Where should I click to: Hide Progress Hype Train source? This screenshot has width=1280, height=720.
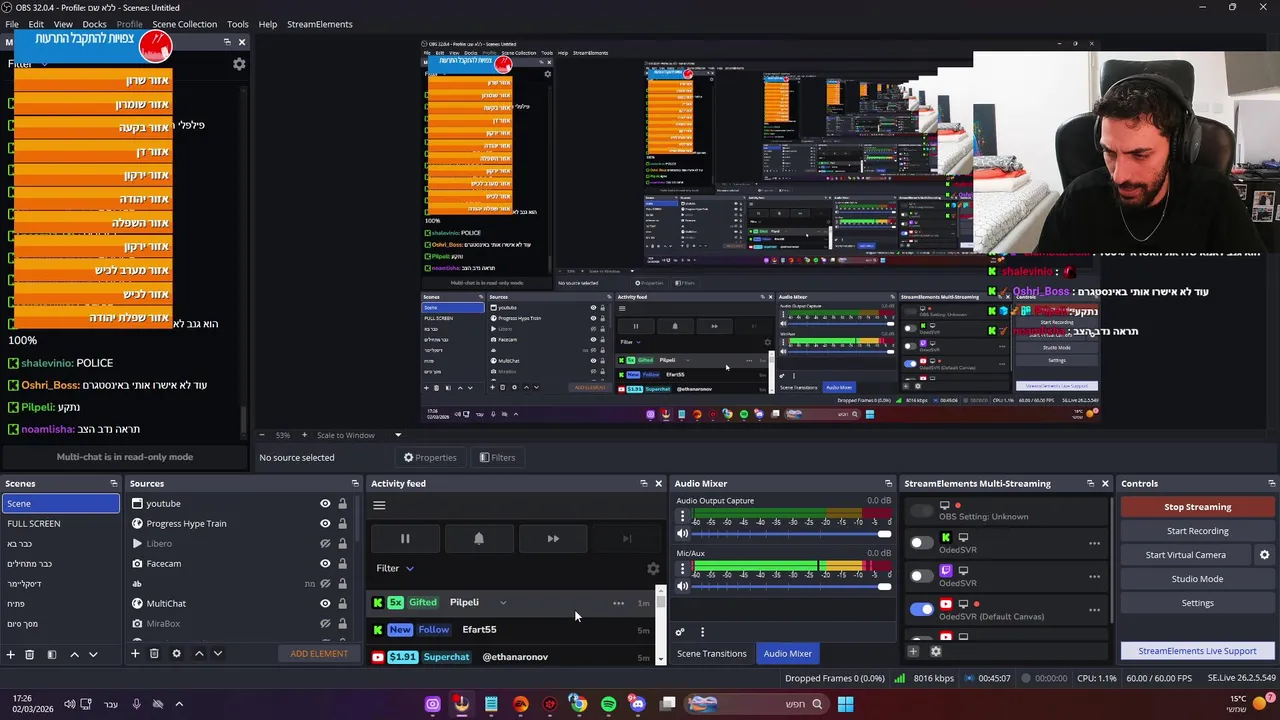(x=325, y=524)
